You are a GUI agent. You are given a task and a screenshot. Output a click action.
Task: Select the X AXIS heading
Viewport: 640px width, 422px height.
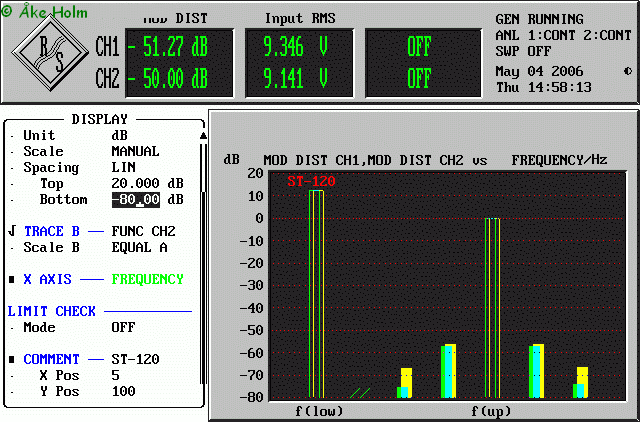(x=47, y=280)
